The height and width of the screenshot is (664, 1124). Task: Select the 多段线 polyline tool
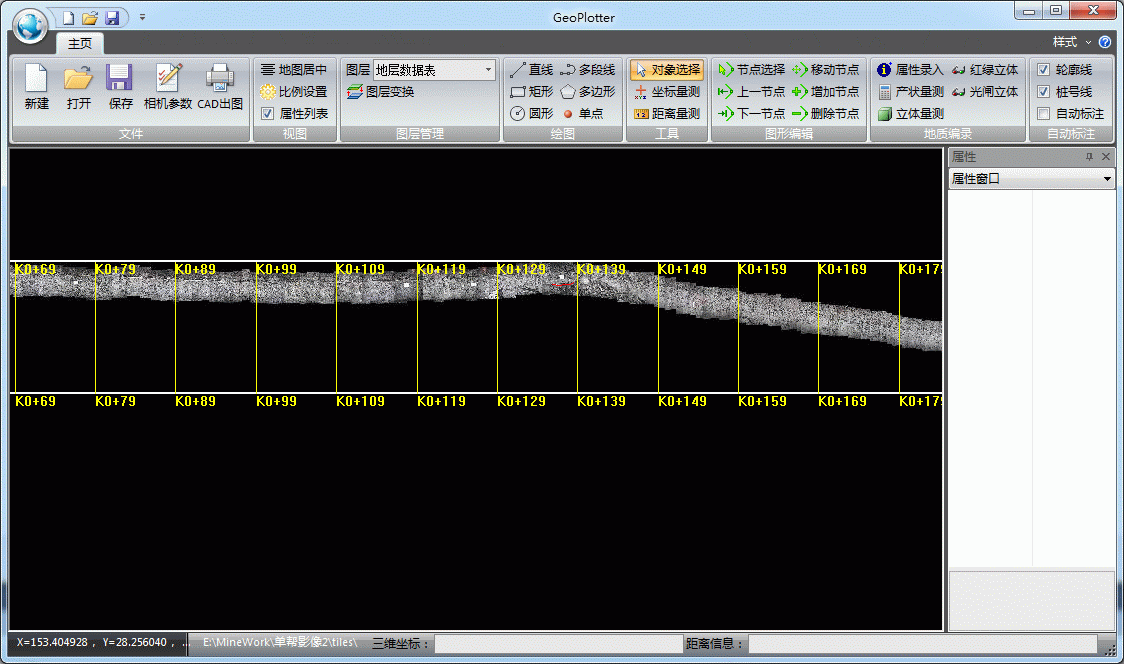pyautogui.click(x=588, y=70)
